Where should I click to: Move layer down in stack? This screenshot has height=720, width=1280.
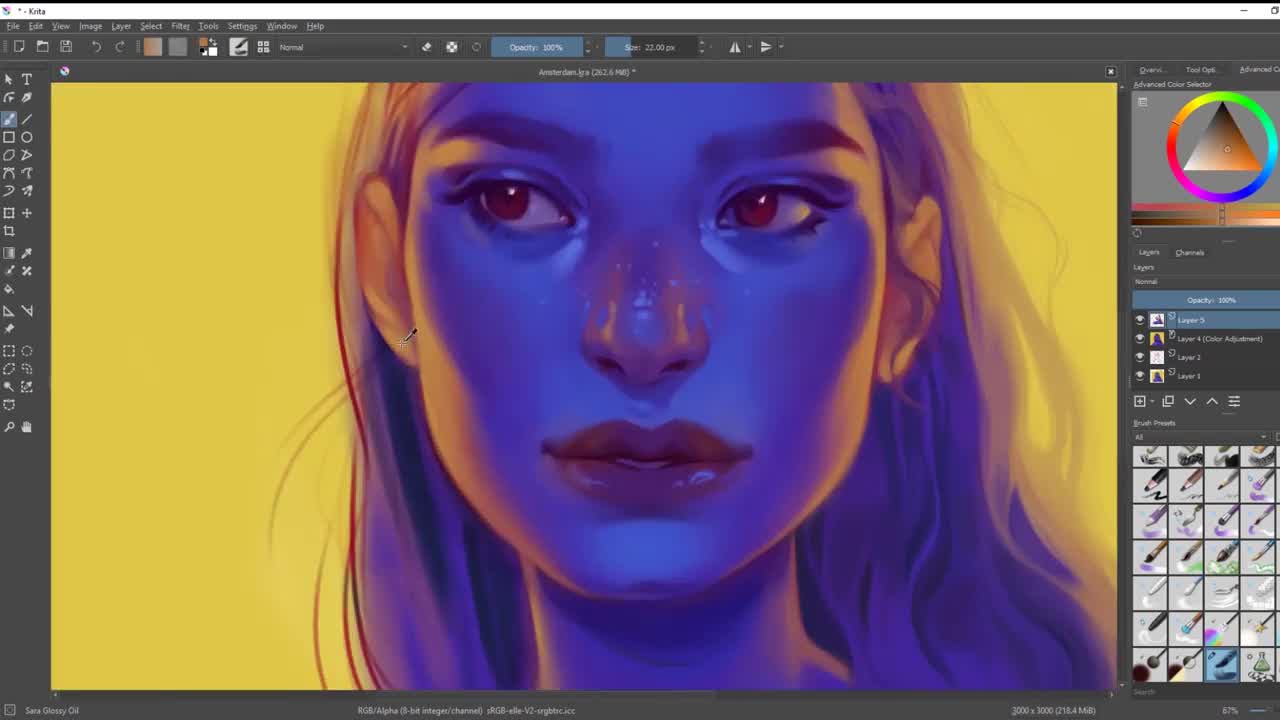pyautogui.click(x=1190, y=402)
